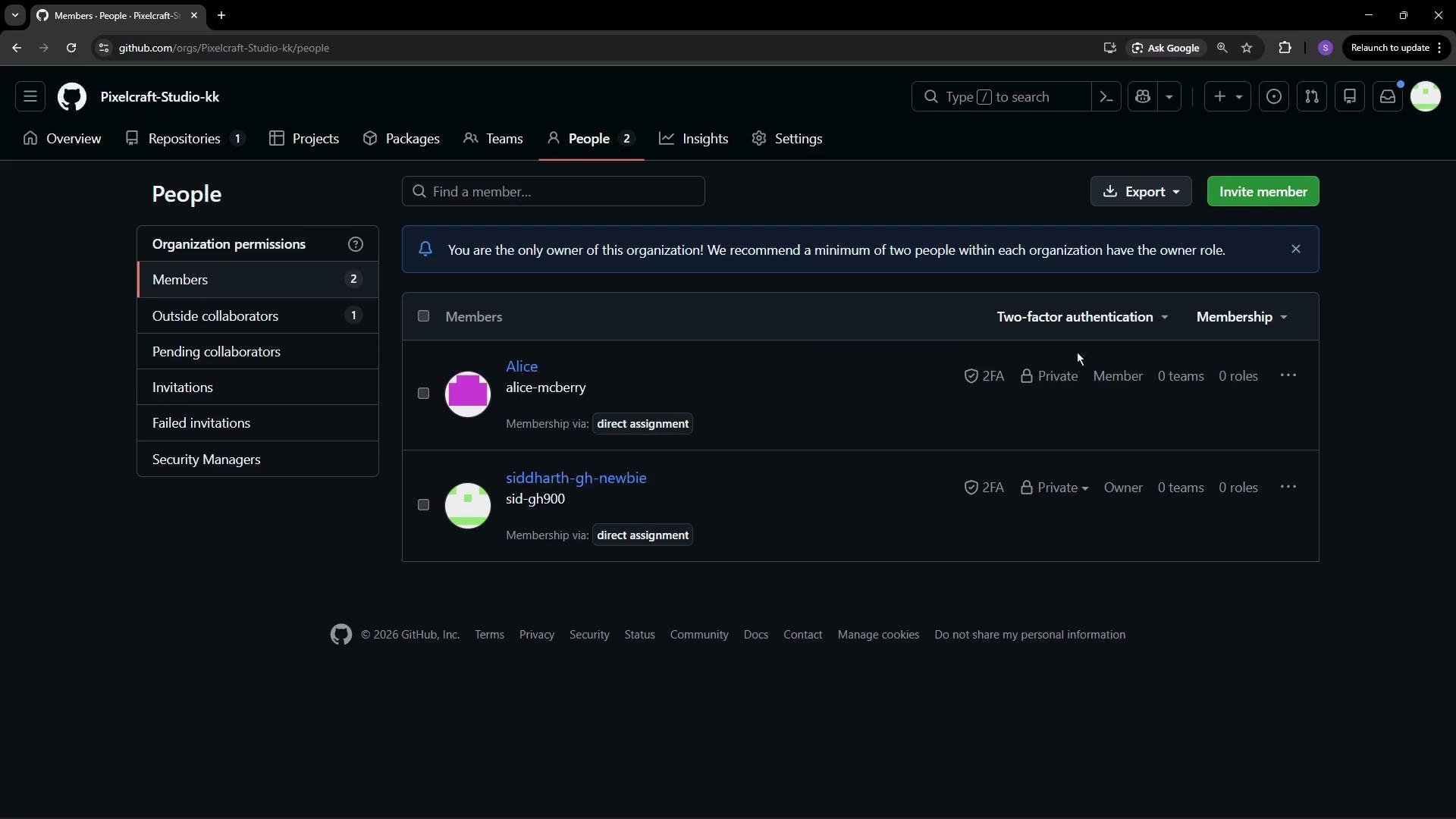Select the siddharth-gh-newbie row checkbox
Screen dimensions: 1456x819
(423, 505)
